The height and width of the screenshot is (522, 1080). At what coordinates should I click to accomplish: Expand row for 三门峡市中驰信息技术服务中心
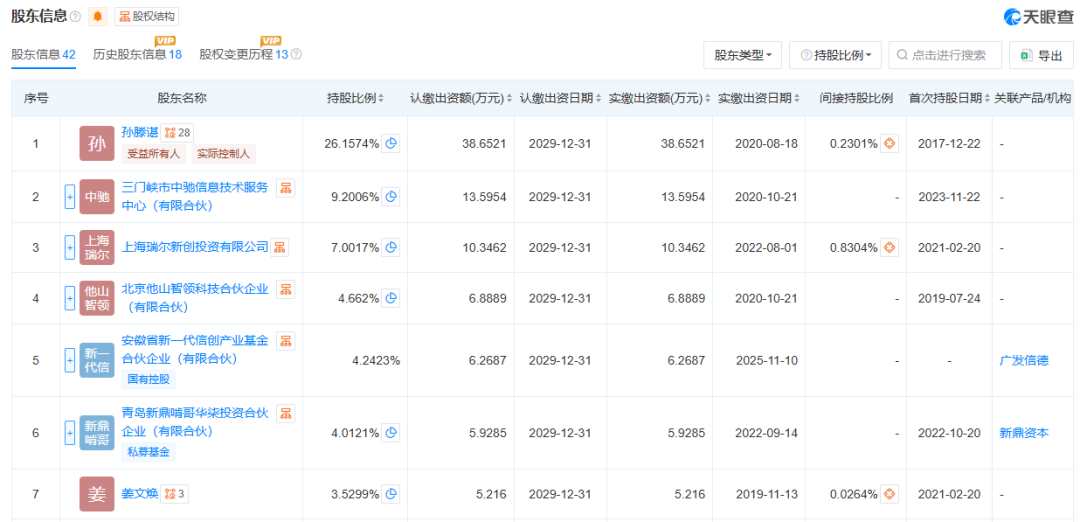[69, 196]
